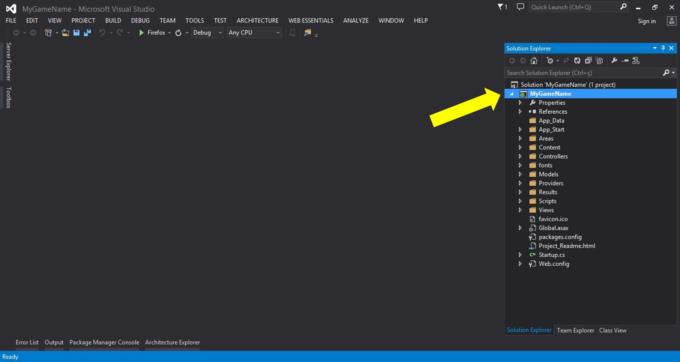Click the Collapse All icon in Solution Explorer

tap(588, 61)
